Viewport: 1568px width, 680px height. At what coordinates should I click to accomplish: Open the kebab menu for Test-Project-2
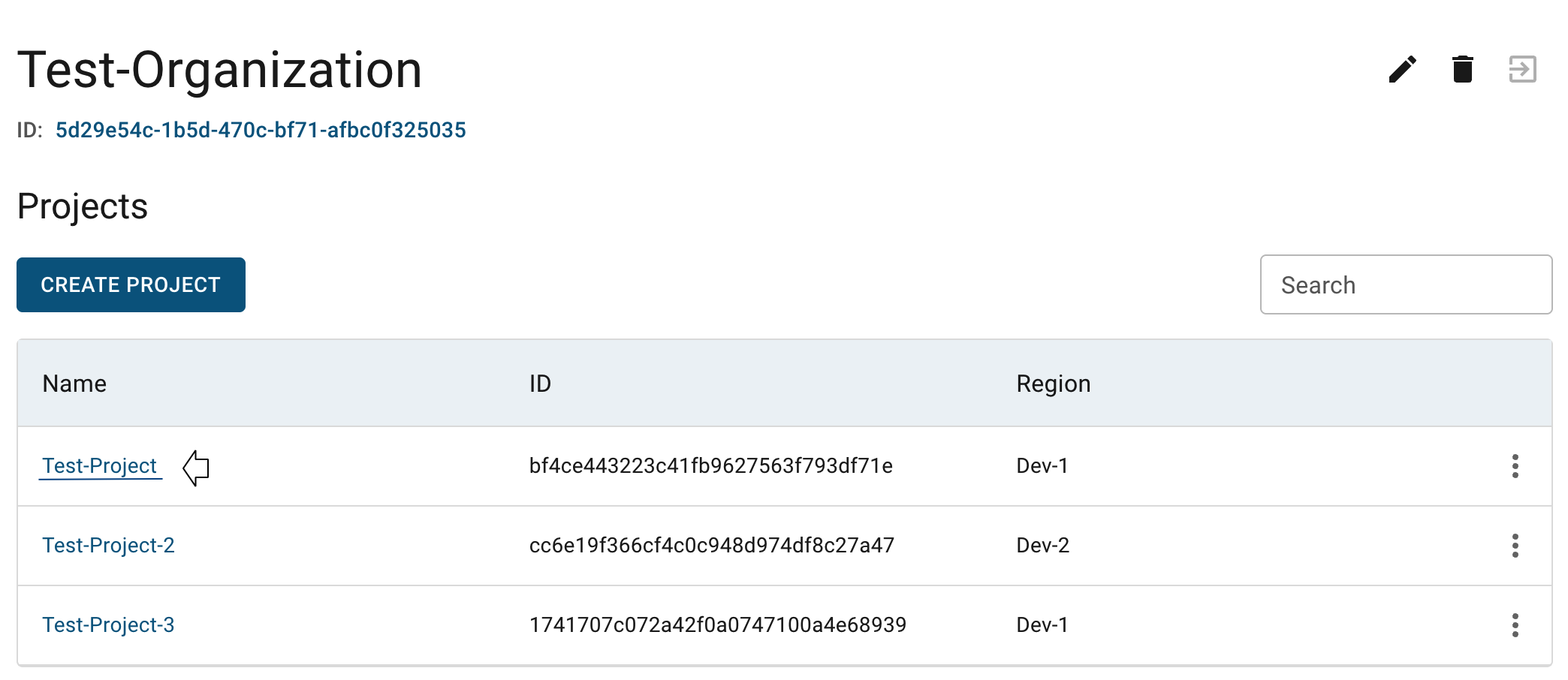[1515, 546]
